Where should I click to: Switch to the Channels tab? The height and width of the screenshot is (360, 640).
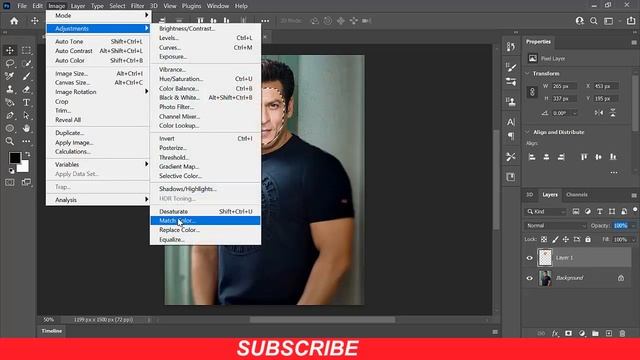[577, 195]
